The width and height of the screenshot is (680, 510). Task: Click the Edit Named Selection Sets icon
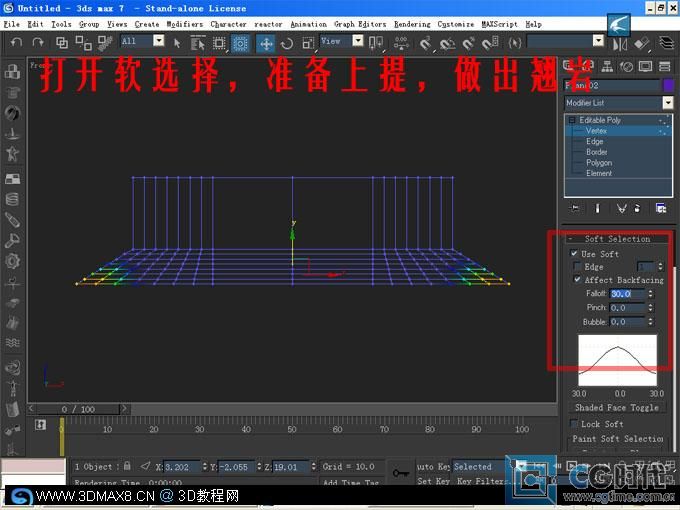tap(515, 42)
